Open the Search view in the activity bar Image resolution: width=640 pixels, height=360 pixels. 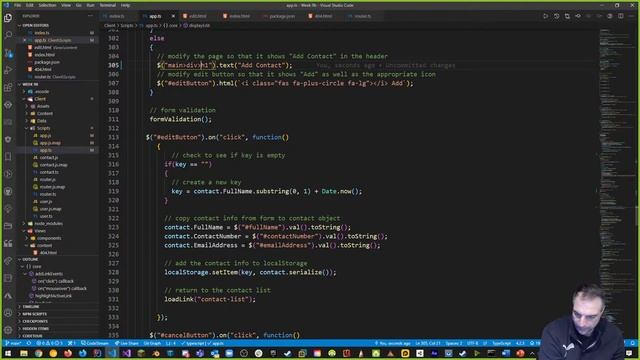coord(8,35)
